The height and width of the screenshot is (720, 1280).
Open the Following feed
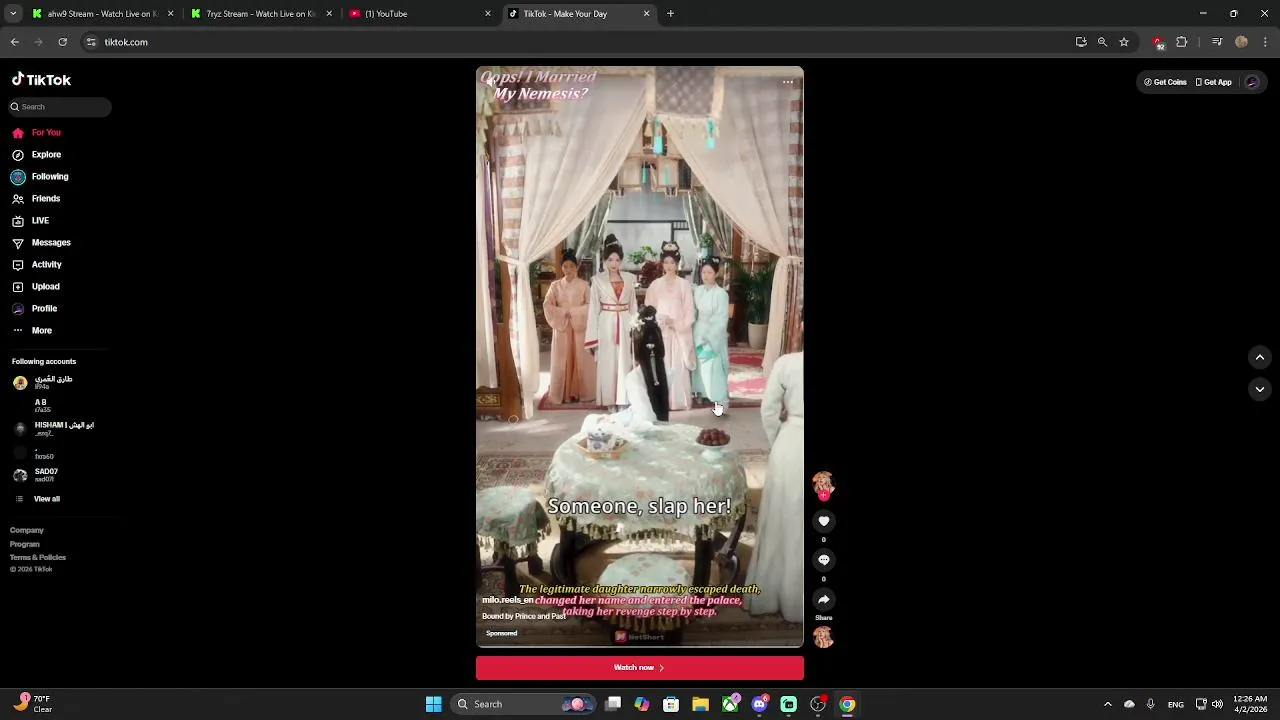coord(40,177)
